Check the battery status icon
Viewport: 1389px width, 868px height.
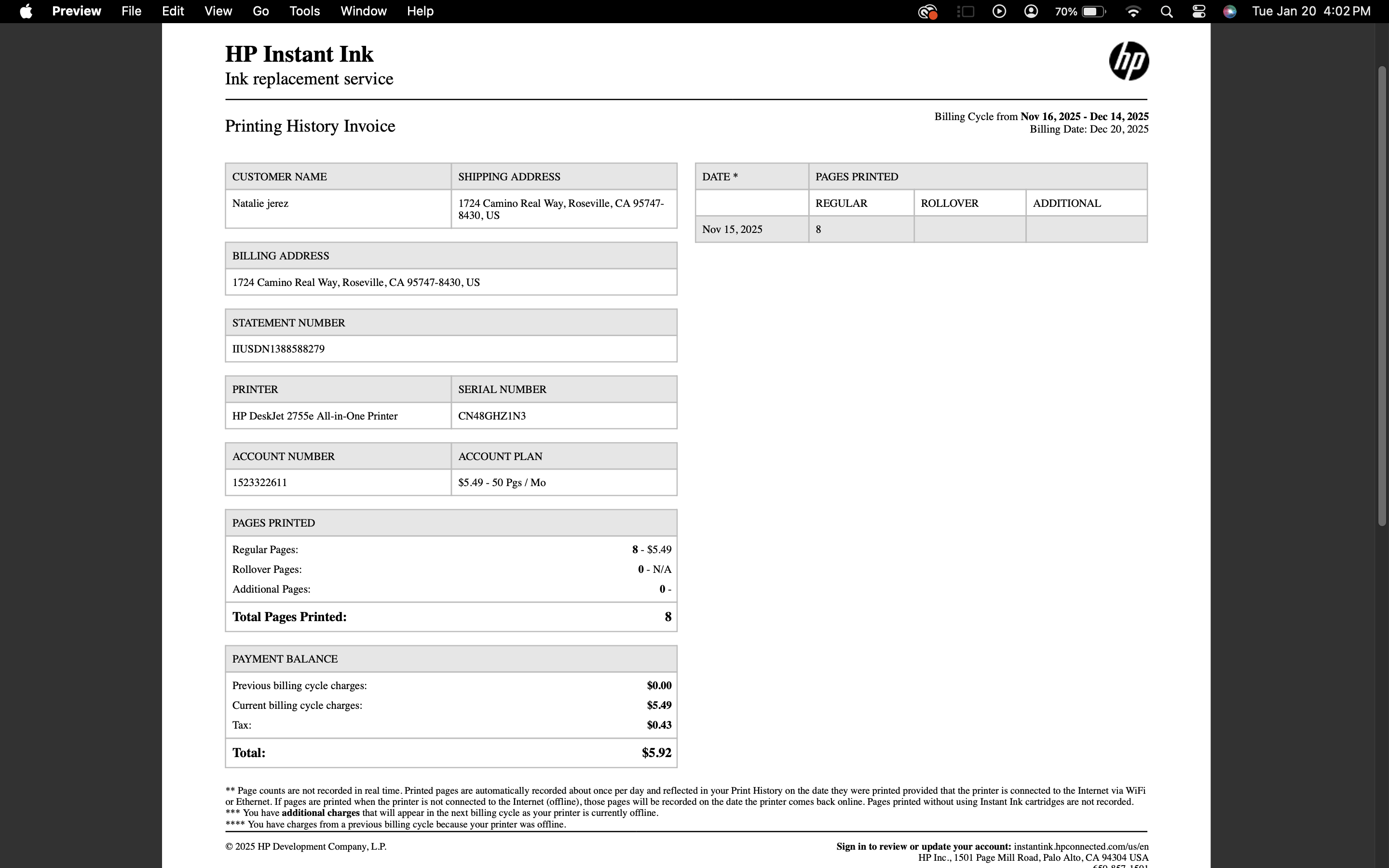[1094, 12]
